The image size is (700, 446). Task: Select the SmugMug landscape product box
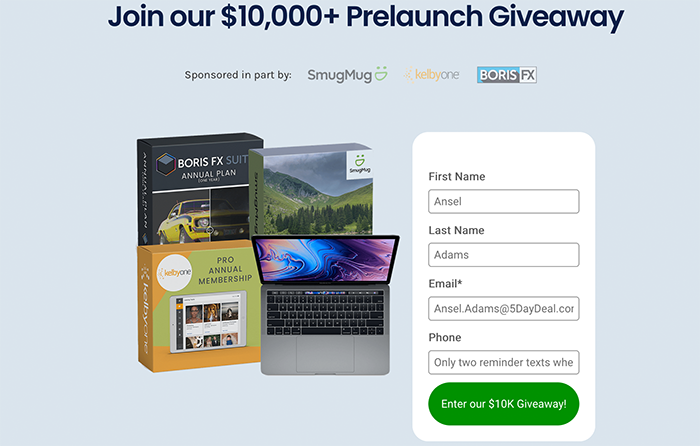pyautogui.click(x=312, y=190)
